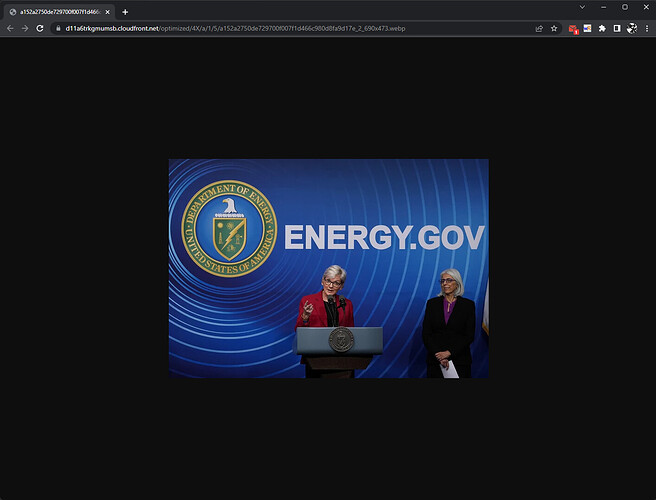This screenshot has width=656, height=500.
Task: Reload the page with the refresh icon
Action: [x=40, y=28]
